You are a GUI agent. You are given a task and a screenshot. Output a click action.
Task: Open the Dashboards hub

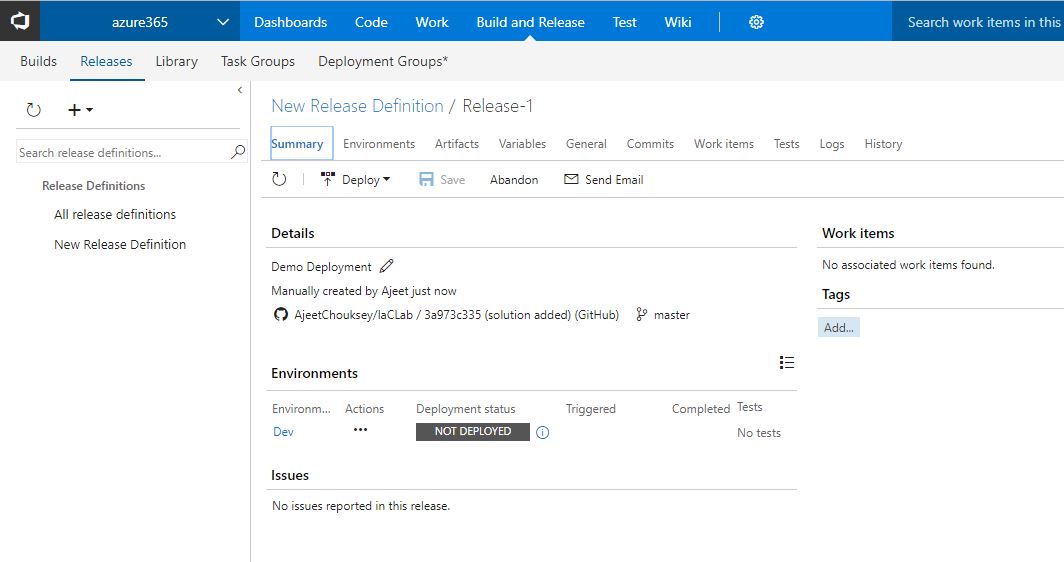(x=290, y=22)
